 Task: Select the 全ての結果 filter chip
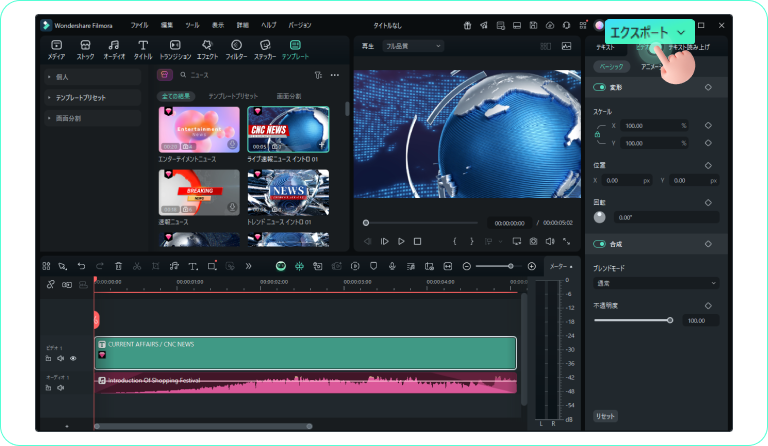point(176,96)
